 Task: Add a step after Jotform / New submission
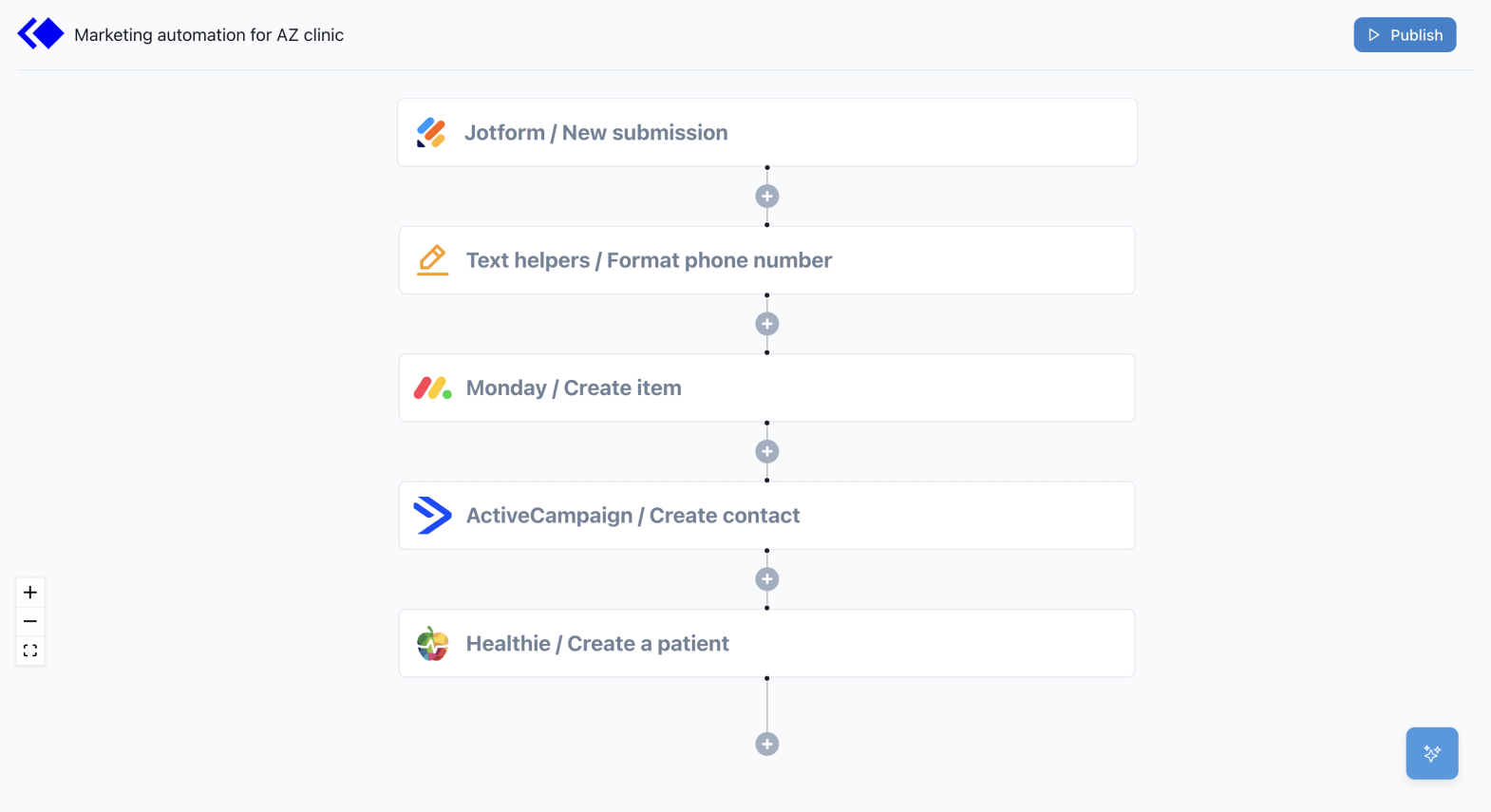[766, 195]
